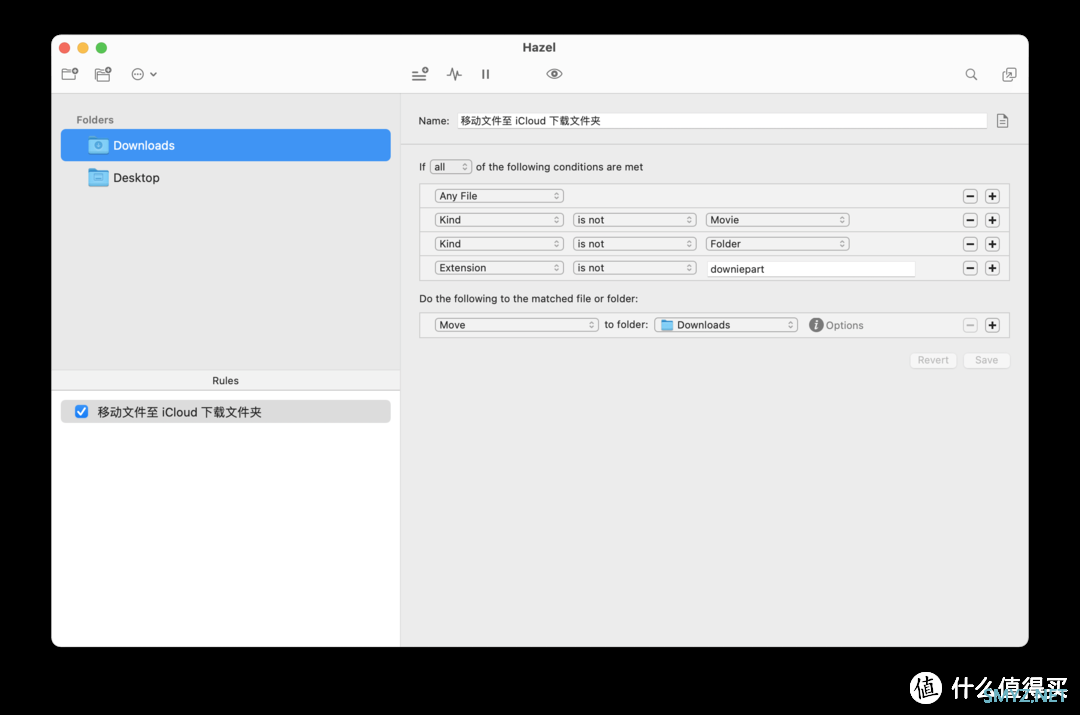Screen dimensions: 1080x715
Task: Open the Folder kind dropdown
Action: pyautogui.click(x=778, y=244)
